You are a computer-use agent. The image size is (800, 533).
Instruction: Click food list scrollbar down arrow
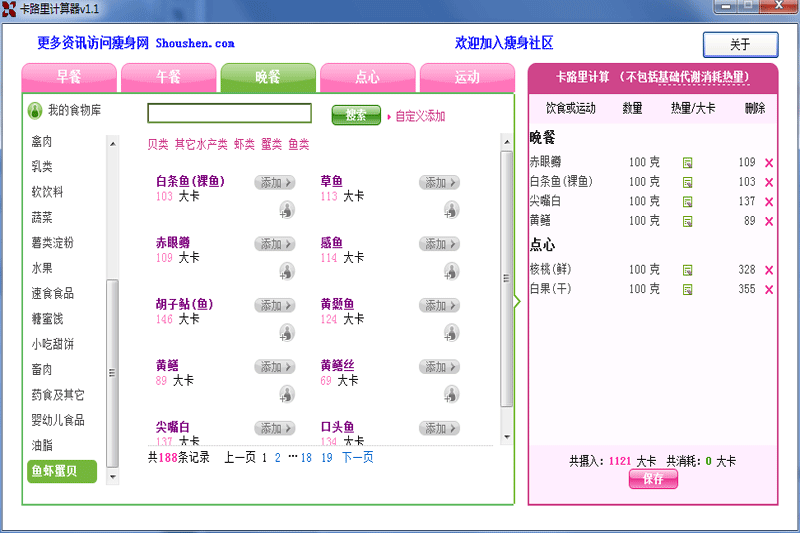pos(507,437)
